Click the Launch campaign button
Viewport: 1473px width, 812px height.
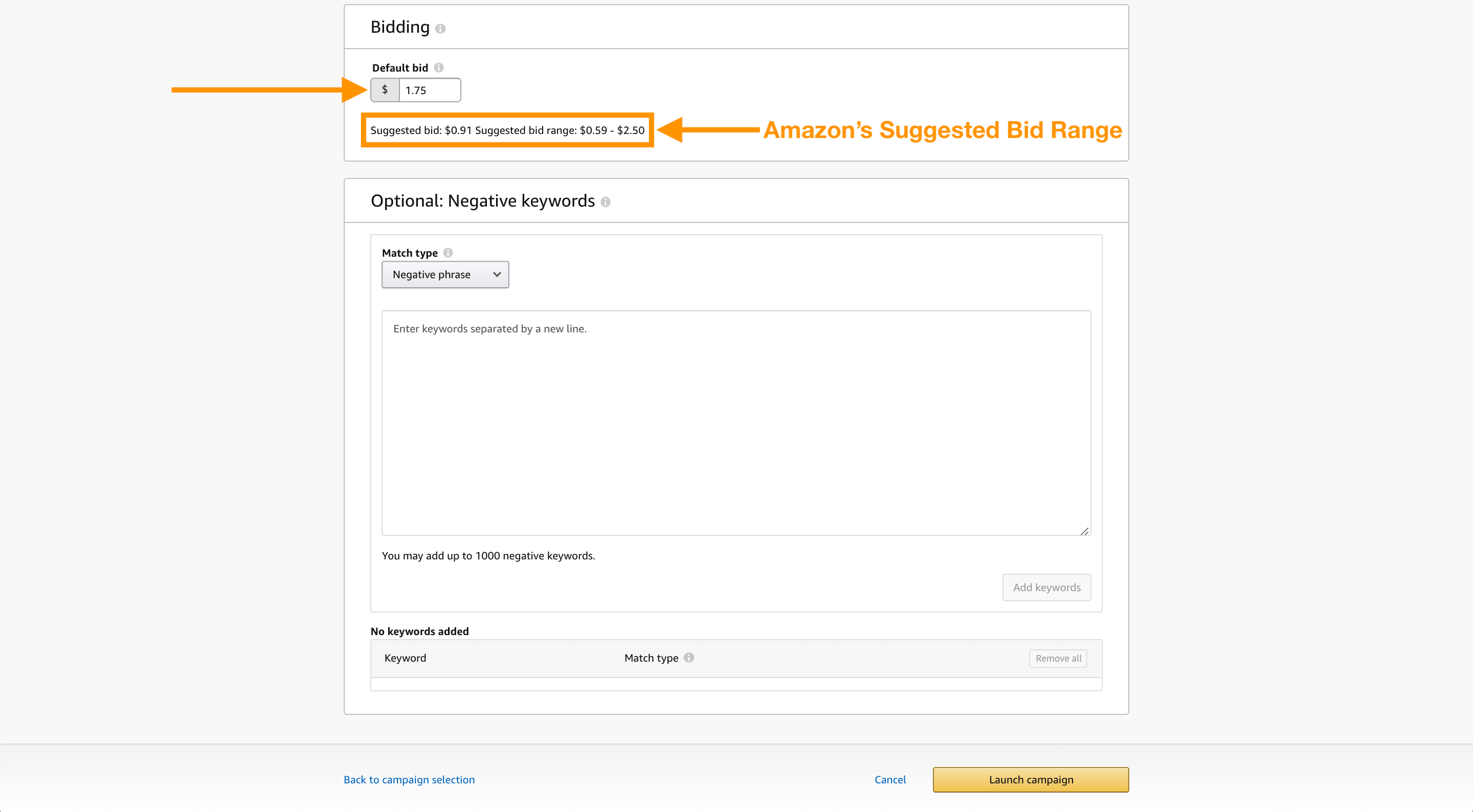click(x=1031, y=779)
